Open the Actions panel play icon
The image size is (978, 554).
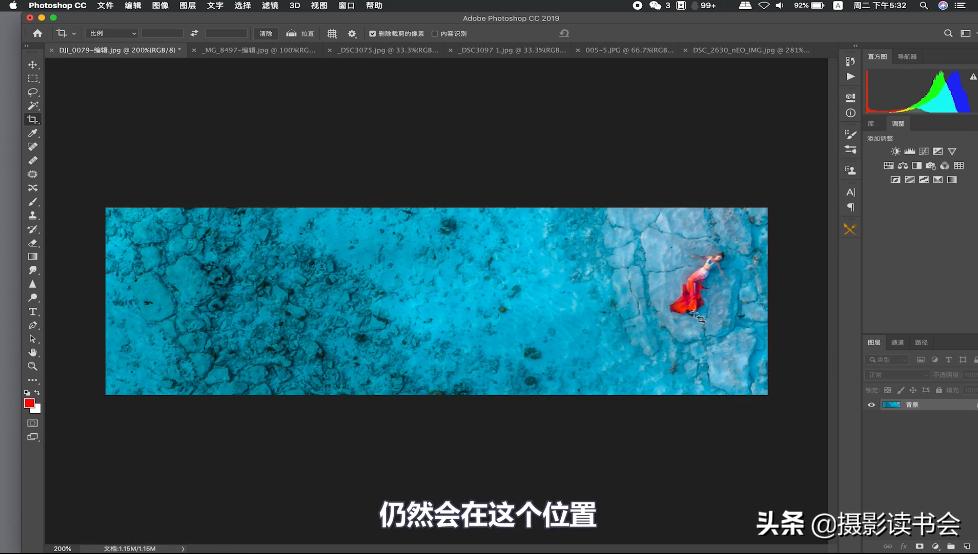[x=850, y=77]
